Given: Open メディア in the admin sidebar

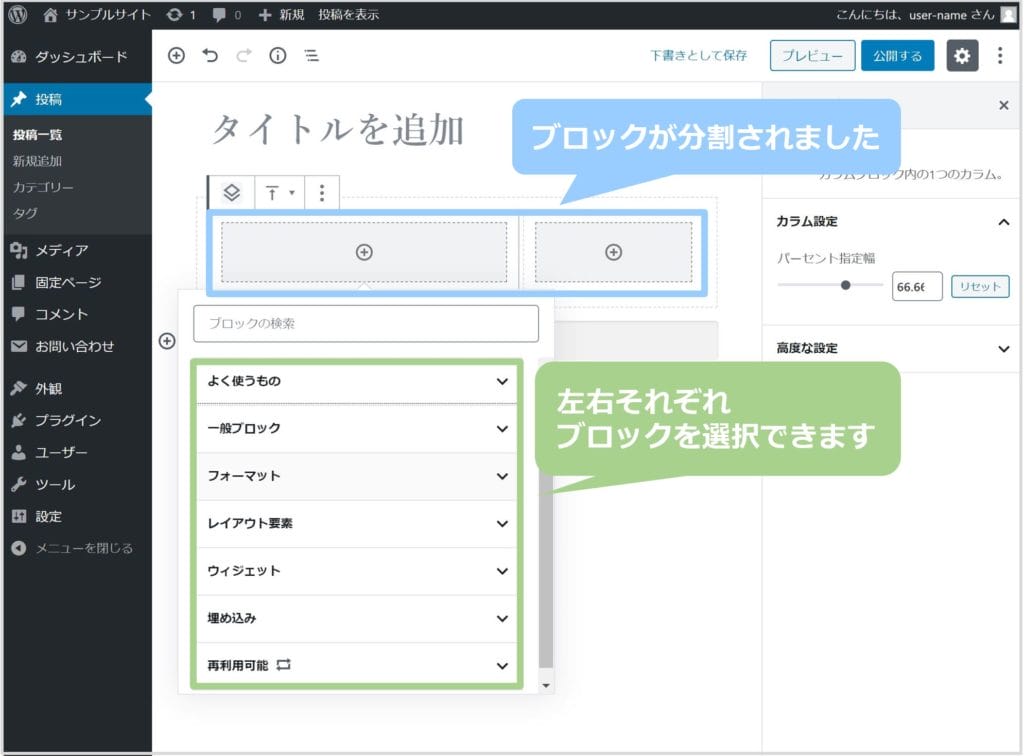Looking at the screenshot, I should click(62, 250).
